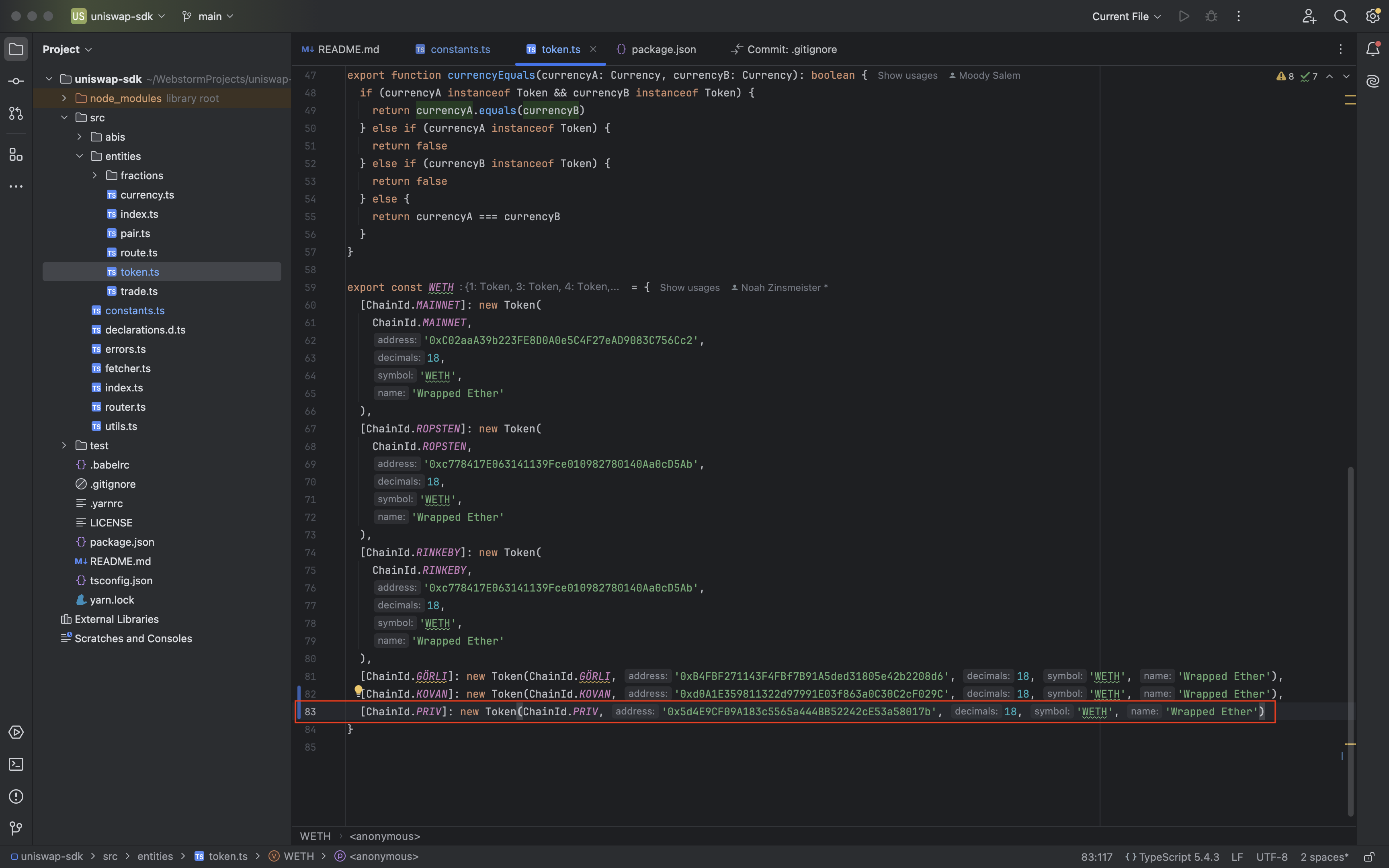This screenshot has height=868, width=1389.
Task: Open Search Everywhere magnifier icon
Action: pos(1341,16)
